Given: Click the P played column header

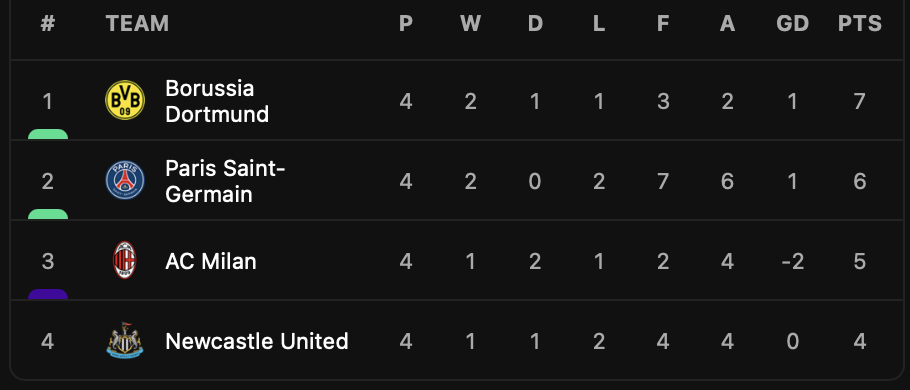Looking at the screenshot, I should [x=406, y=24].
